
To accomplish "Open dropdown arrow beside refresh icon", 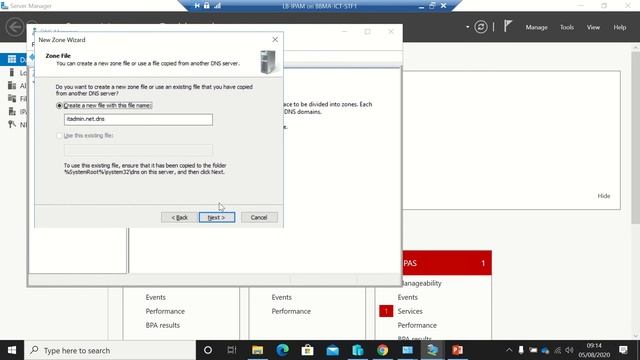I will tap(467, 27).
